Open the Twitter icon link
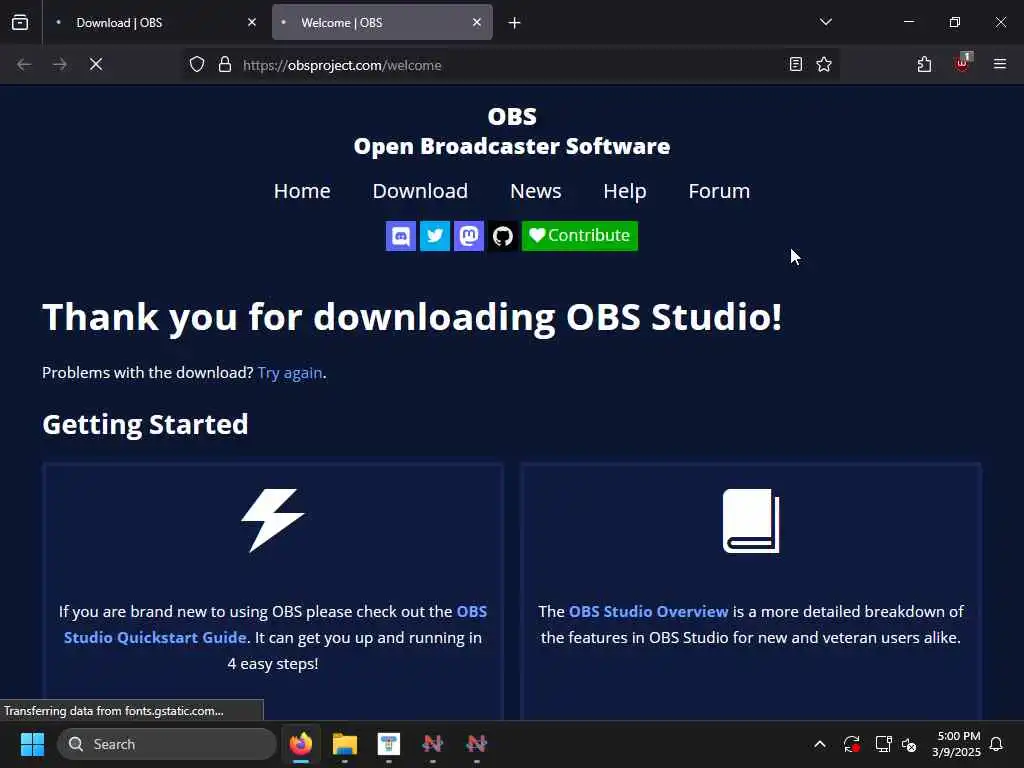This screenshot has height=768, width=1024. coord(434,236)
